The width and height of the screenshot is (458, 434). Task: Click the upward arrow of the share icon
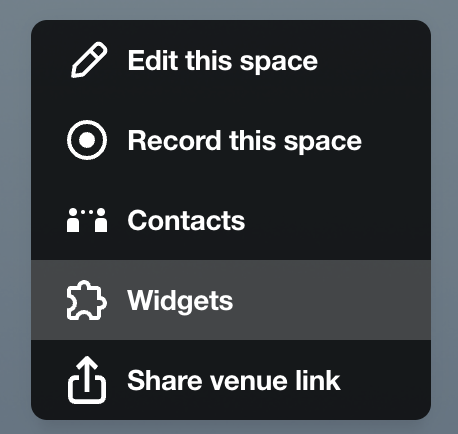(87, 373)
